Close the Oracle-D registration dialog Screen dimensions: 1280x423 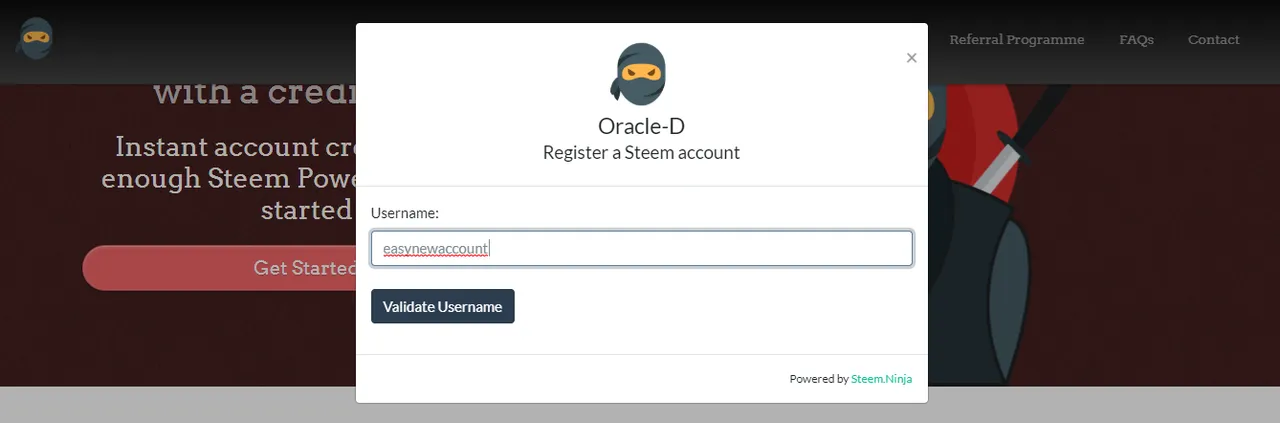click(x=911, y=58)
